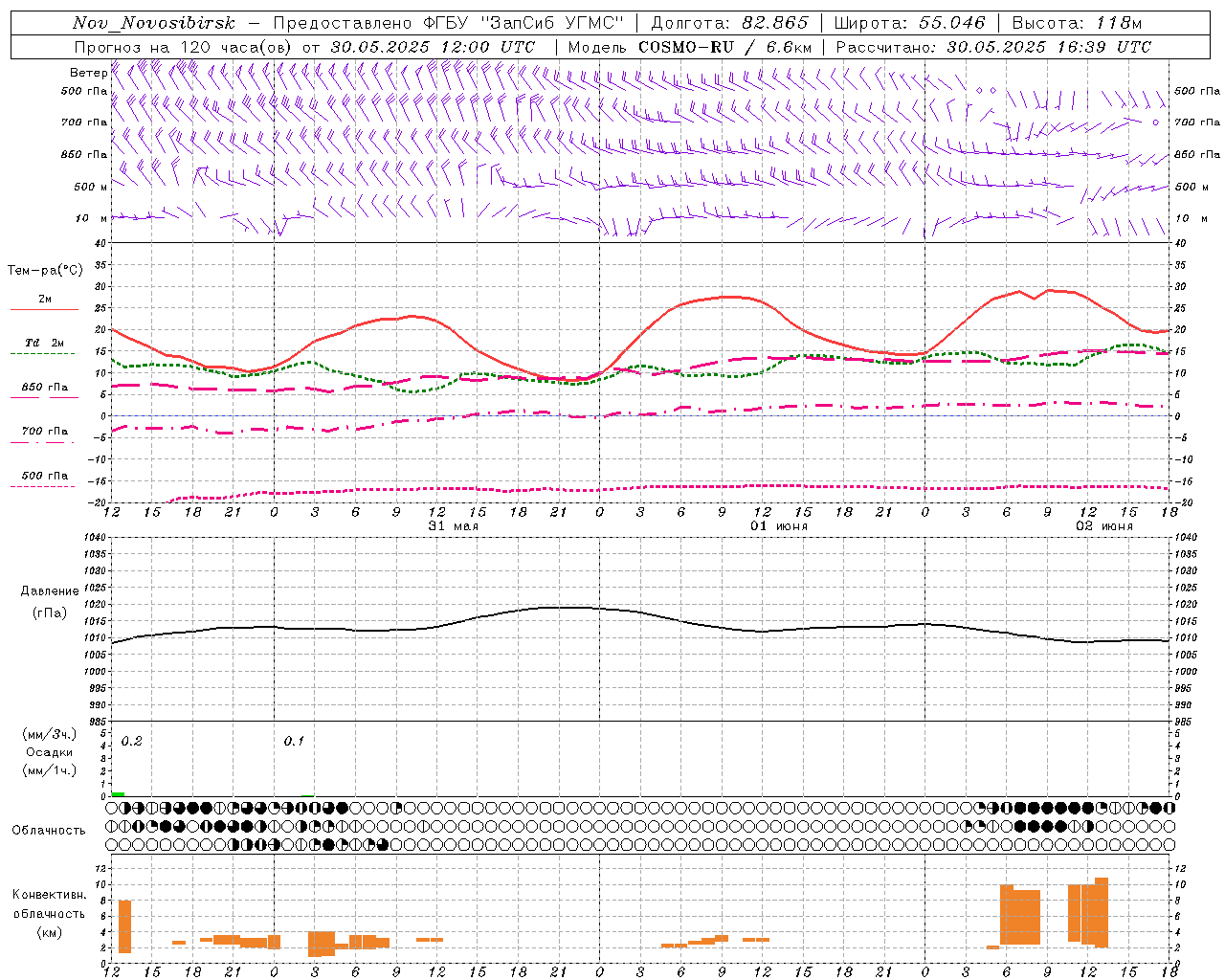Click the Nov_Novosibirsk station title
The height and width of the screenshot is (980, 1225).
pos(153,23)
